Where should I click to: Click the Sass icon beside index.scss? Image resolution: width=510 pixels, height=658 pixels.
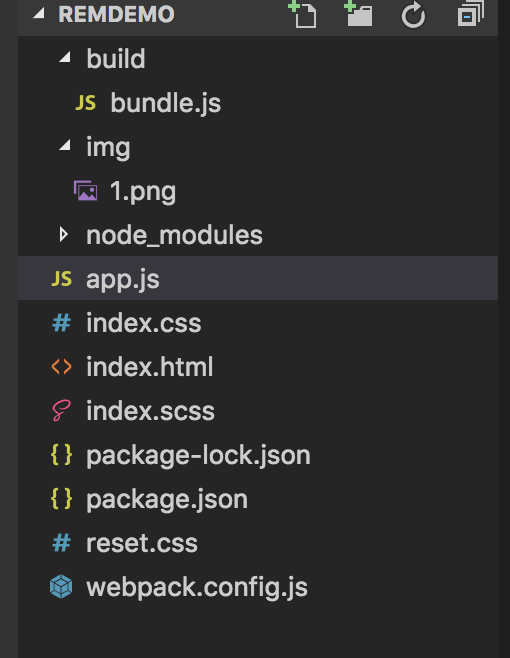61,410
